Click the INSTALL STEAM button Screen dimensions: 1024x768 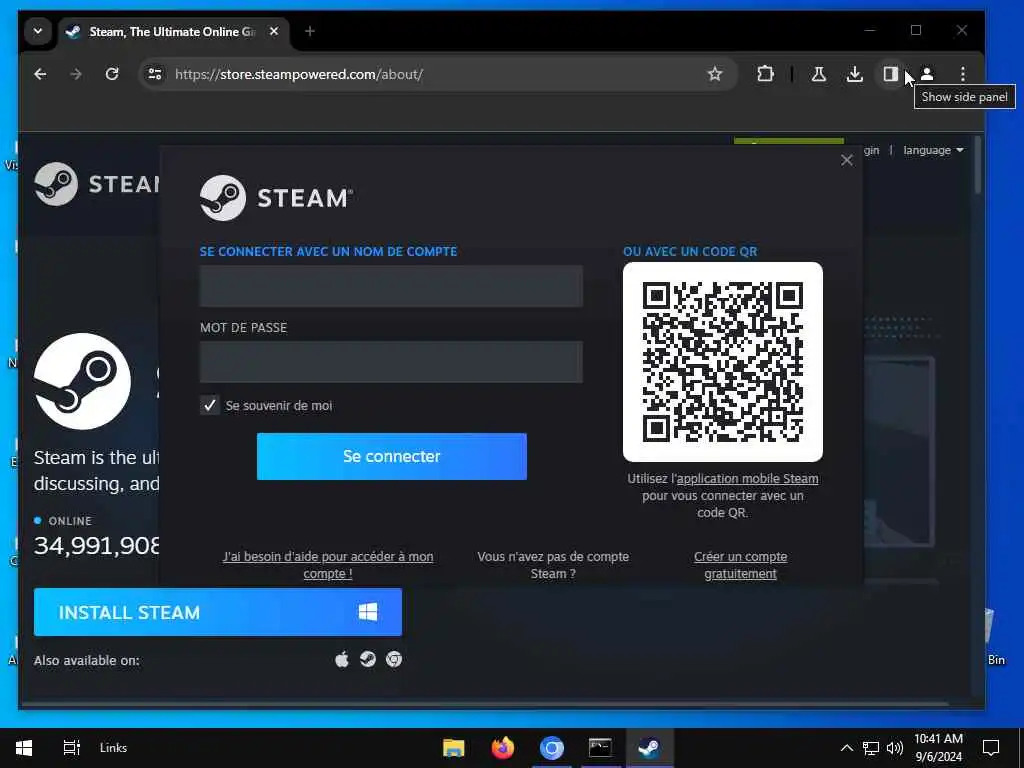pyautogui.click(x=218, y=612)
